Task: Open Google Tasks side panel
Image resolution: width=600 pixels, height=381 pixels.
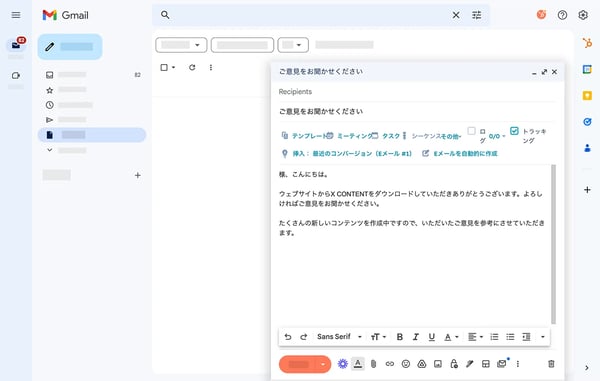Action: (x=587, y=122)
